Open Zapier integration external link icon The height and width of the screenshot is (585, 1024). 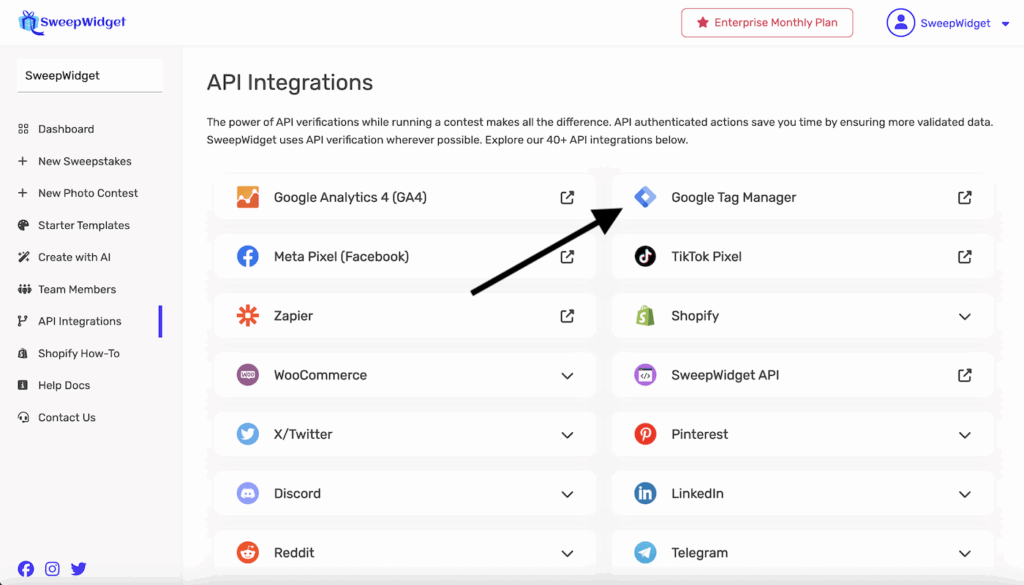tap(567, 316)
